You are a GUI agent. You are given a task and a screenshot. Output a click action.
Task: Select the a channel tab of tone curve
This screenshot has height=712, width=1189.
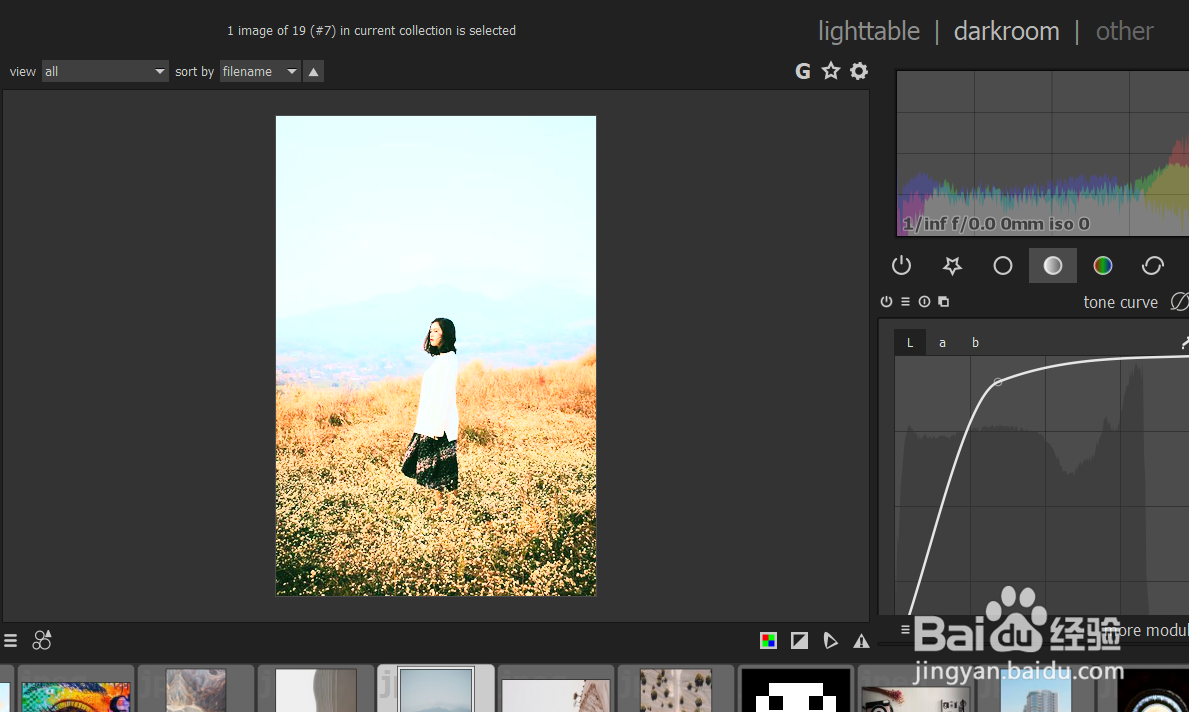click(x=943, y=343)
